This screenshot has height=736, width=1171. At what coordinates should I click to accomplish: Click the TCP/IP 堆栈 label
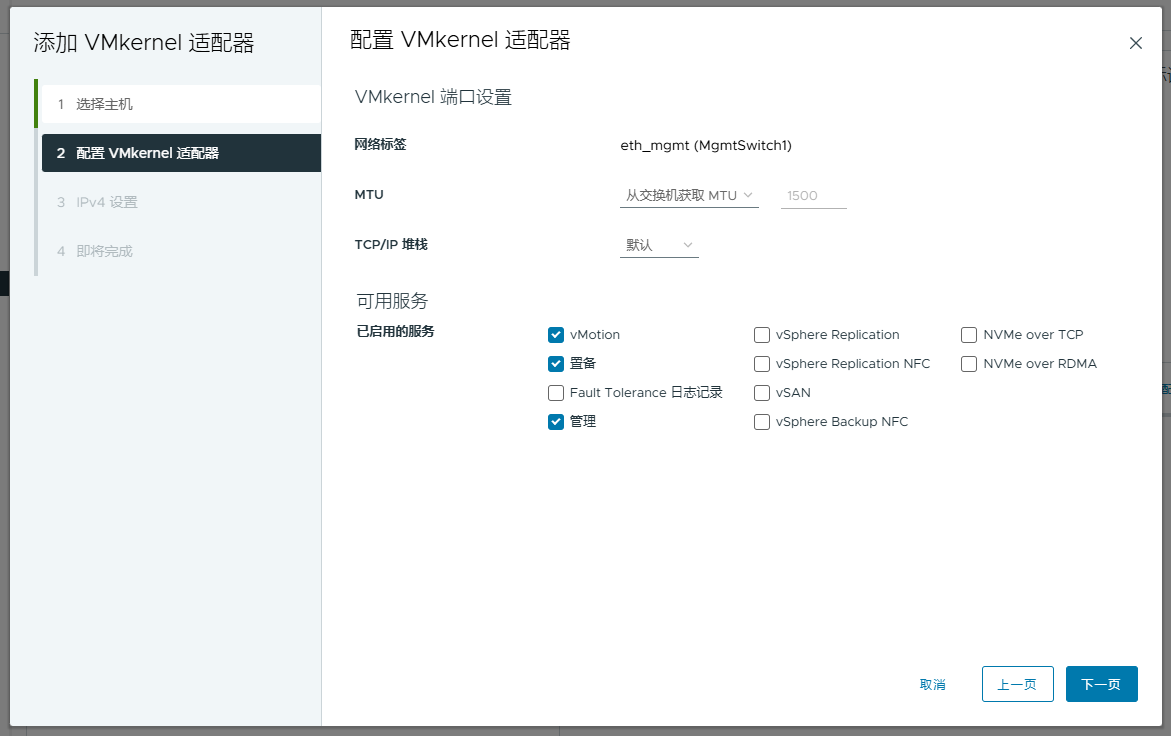click(x=391, y=244)
